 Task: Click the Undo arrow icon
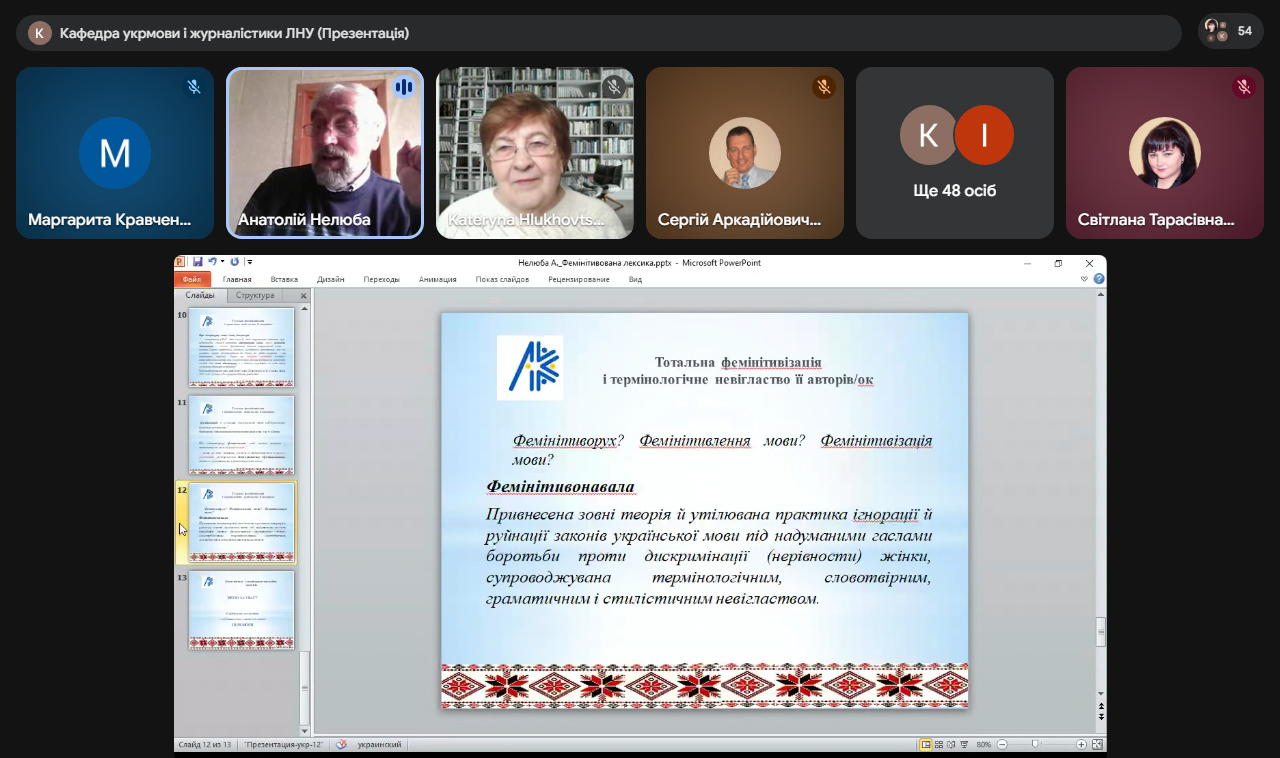pos(212,261)
